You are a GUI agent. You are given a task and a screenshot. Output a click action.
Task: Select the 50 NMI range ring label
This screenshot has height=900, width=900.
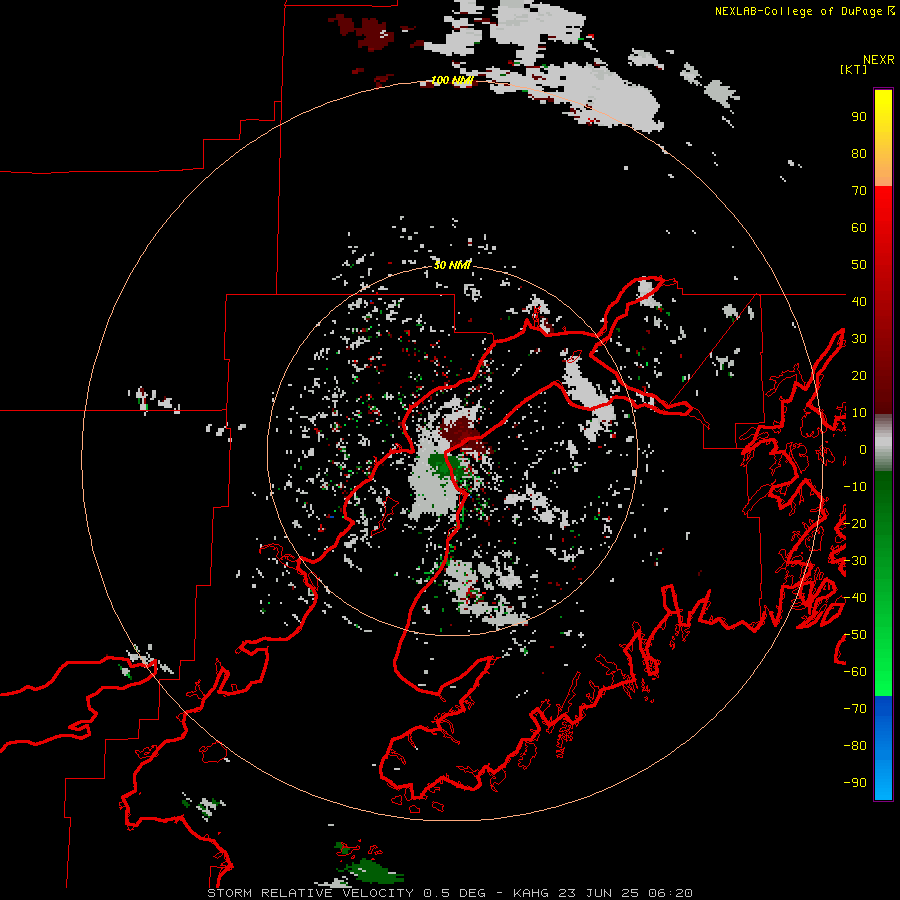click(x=452, y=265)
